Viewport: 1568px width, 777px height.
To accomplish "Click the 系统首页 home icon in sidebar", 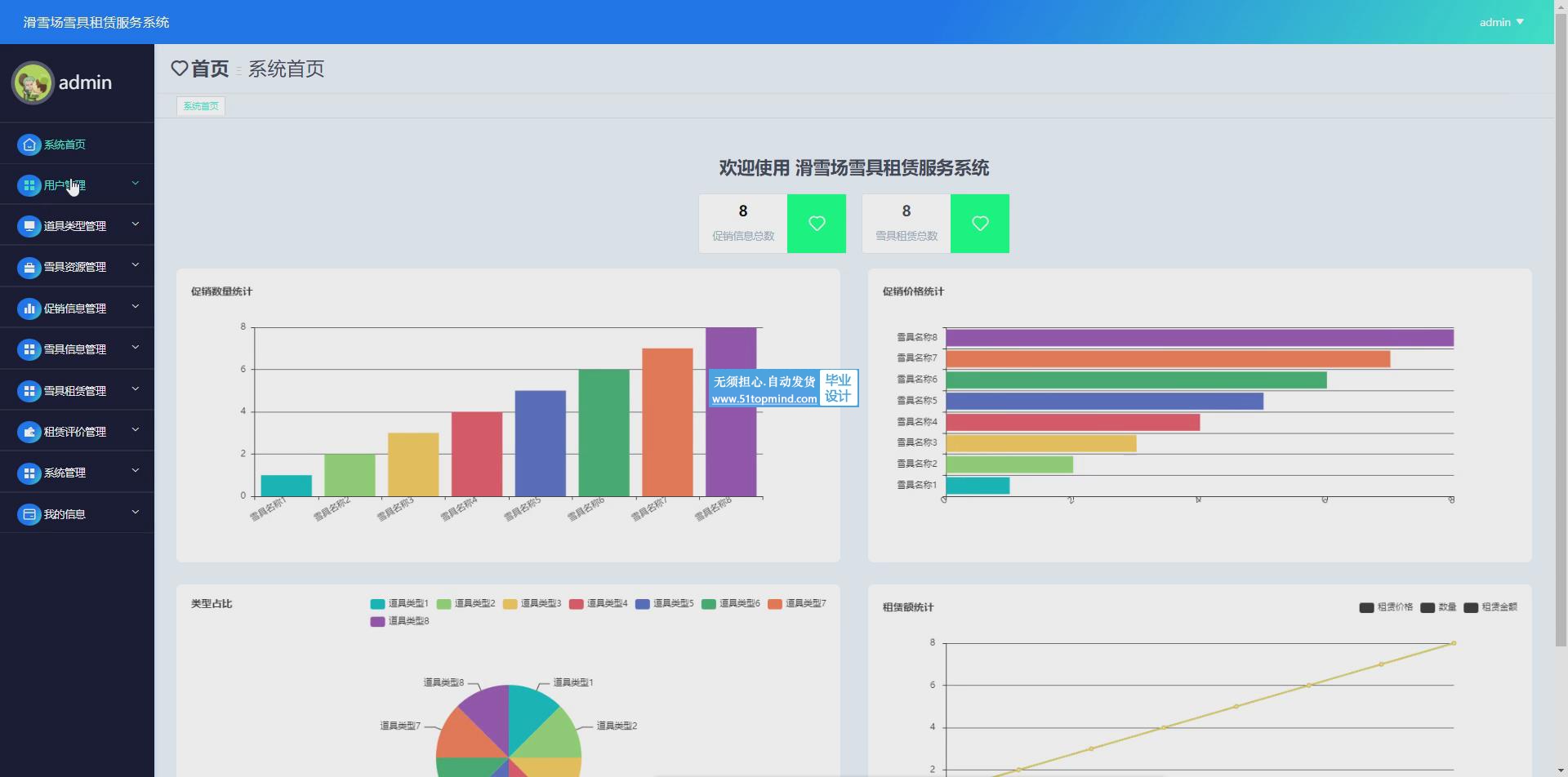I will tap(29, 144).
